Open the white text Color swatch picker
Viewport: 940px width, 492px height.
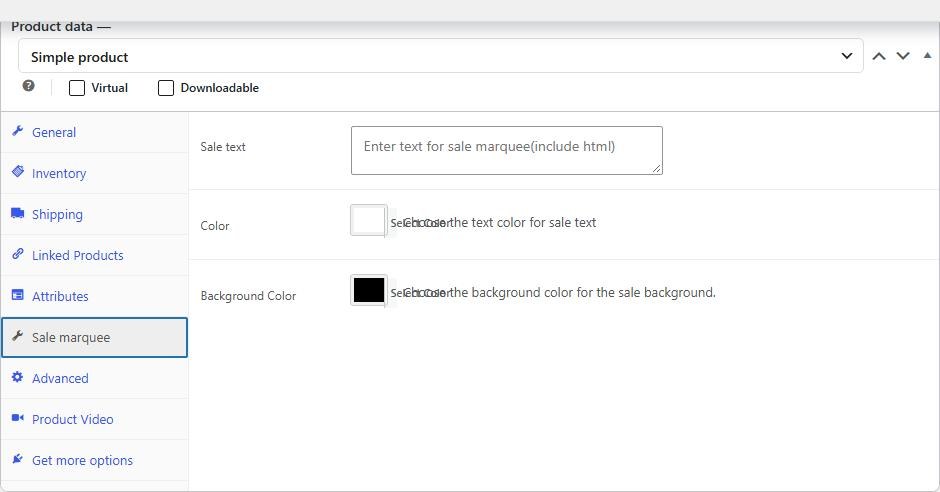tap(369, 221)
